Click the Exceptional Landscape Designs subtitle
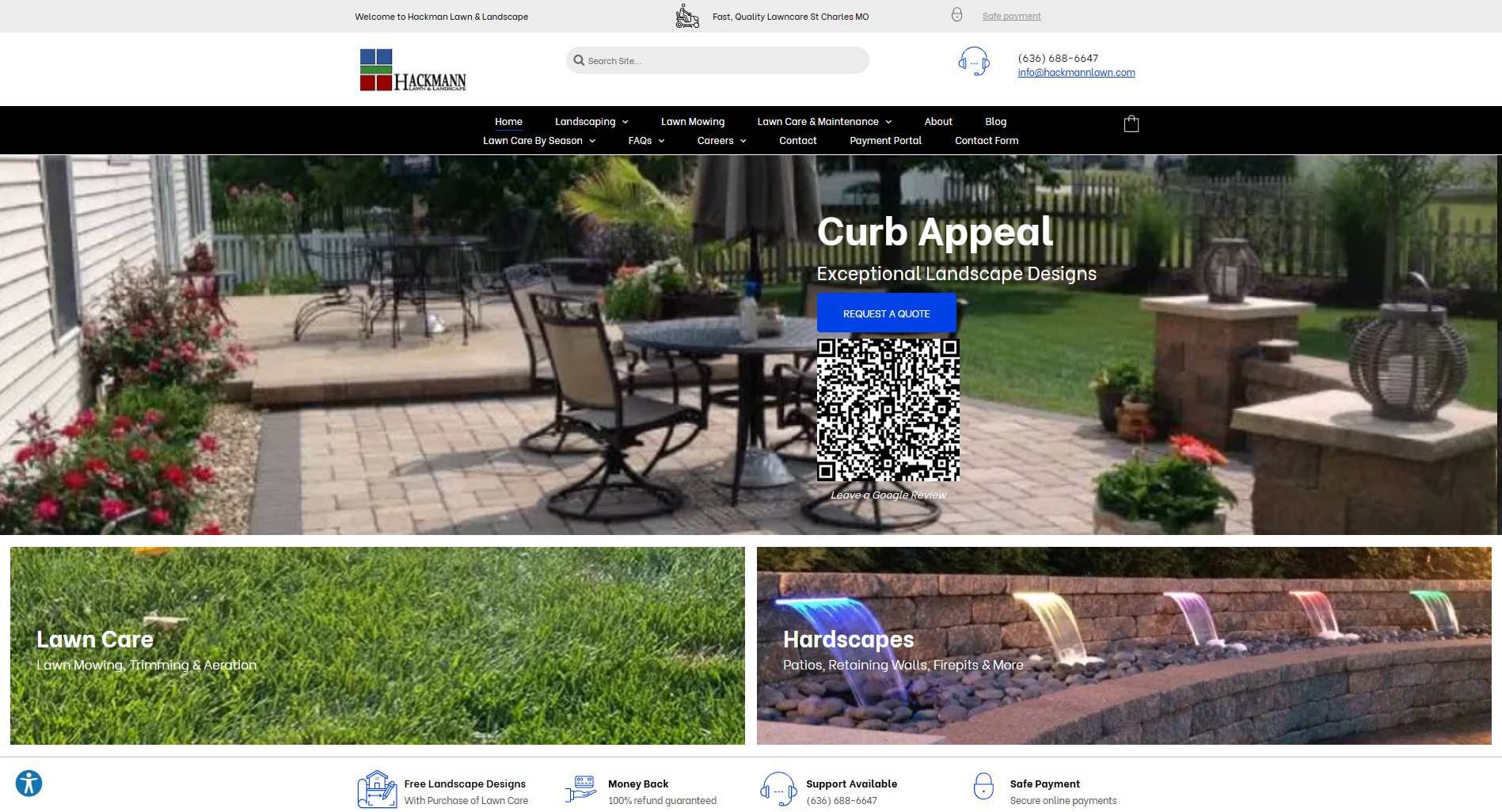 pos(956,274)
